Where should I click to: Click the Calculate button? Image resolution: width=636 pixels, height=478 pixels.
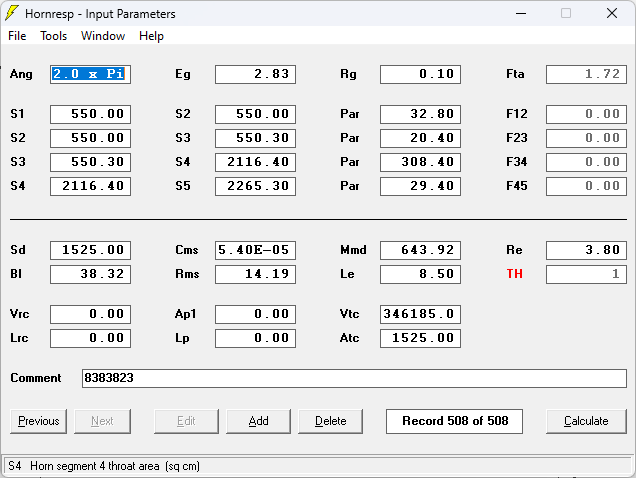pos(586,421)
